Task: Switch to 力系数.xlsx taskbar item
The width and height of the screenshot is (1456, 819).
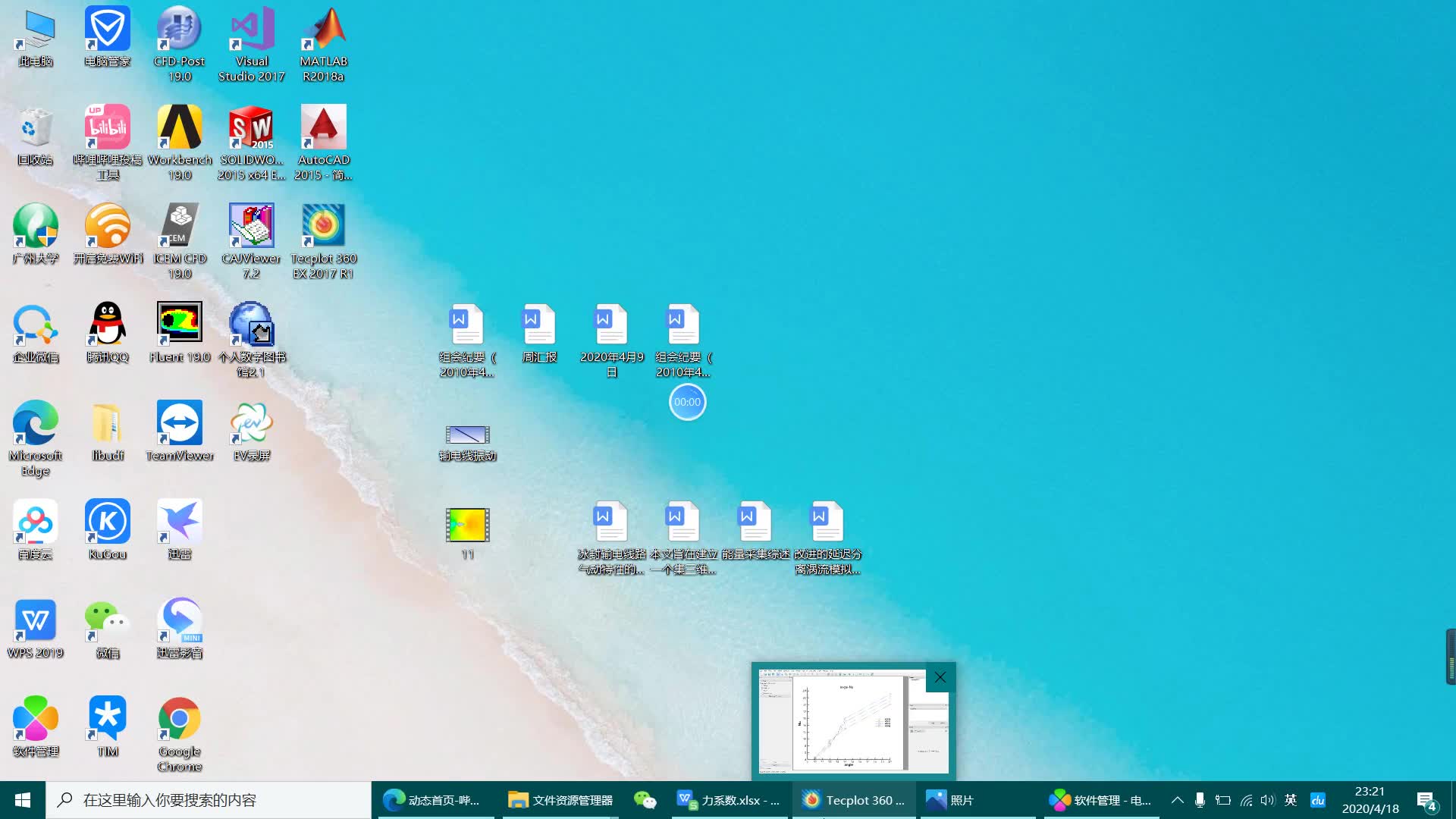Action: point(729,800)
